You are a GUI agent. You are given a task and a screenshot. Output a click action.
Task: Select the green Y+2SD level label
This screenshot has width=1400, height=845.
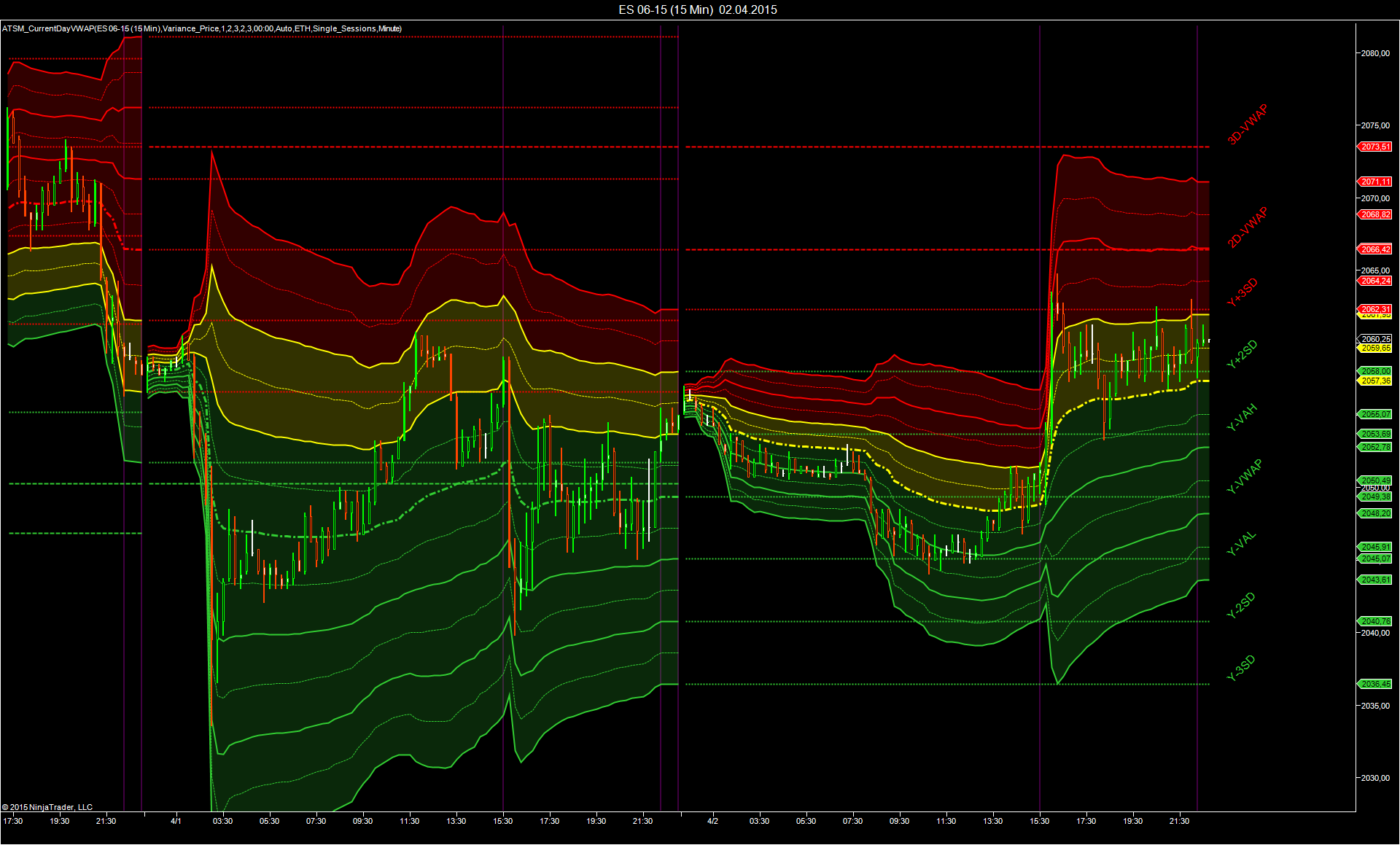click(x=1242, y=354)
